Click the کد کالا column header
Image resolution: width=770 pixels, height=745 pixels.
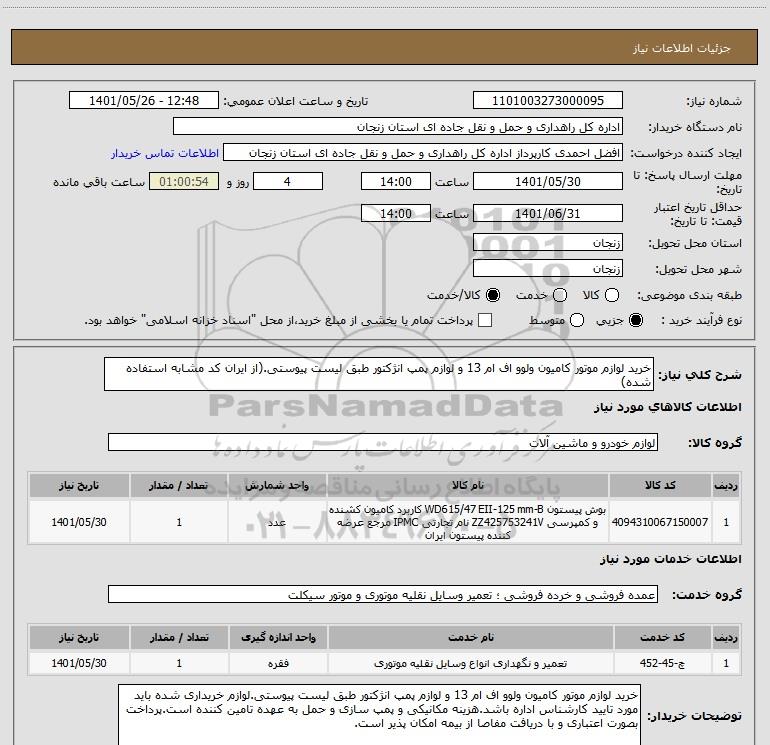tap(660, 485)
